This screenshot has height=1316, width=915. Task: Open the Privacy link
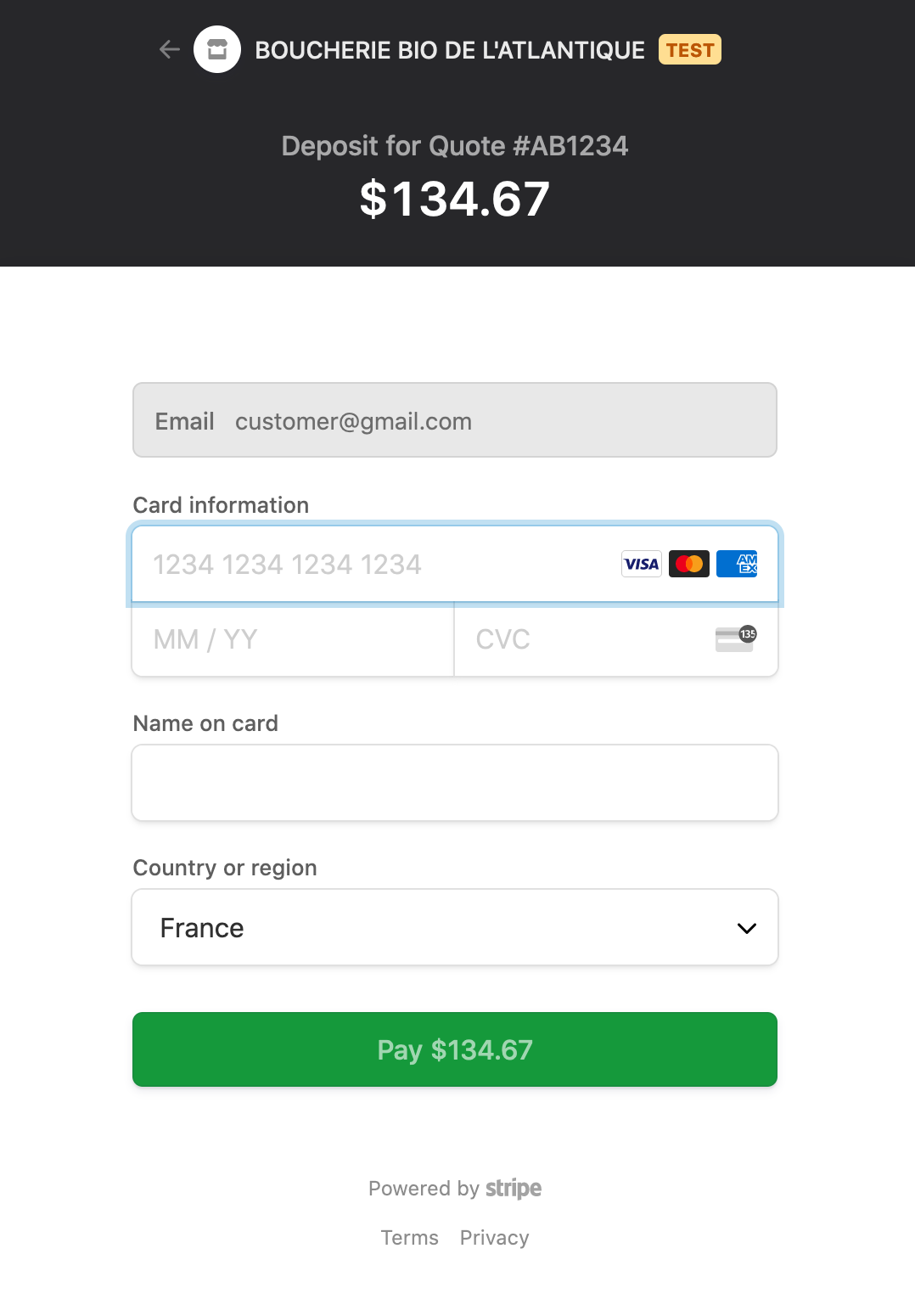pyautogui.click(x=494, y=1238)
